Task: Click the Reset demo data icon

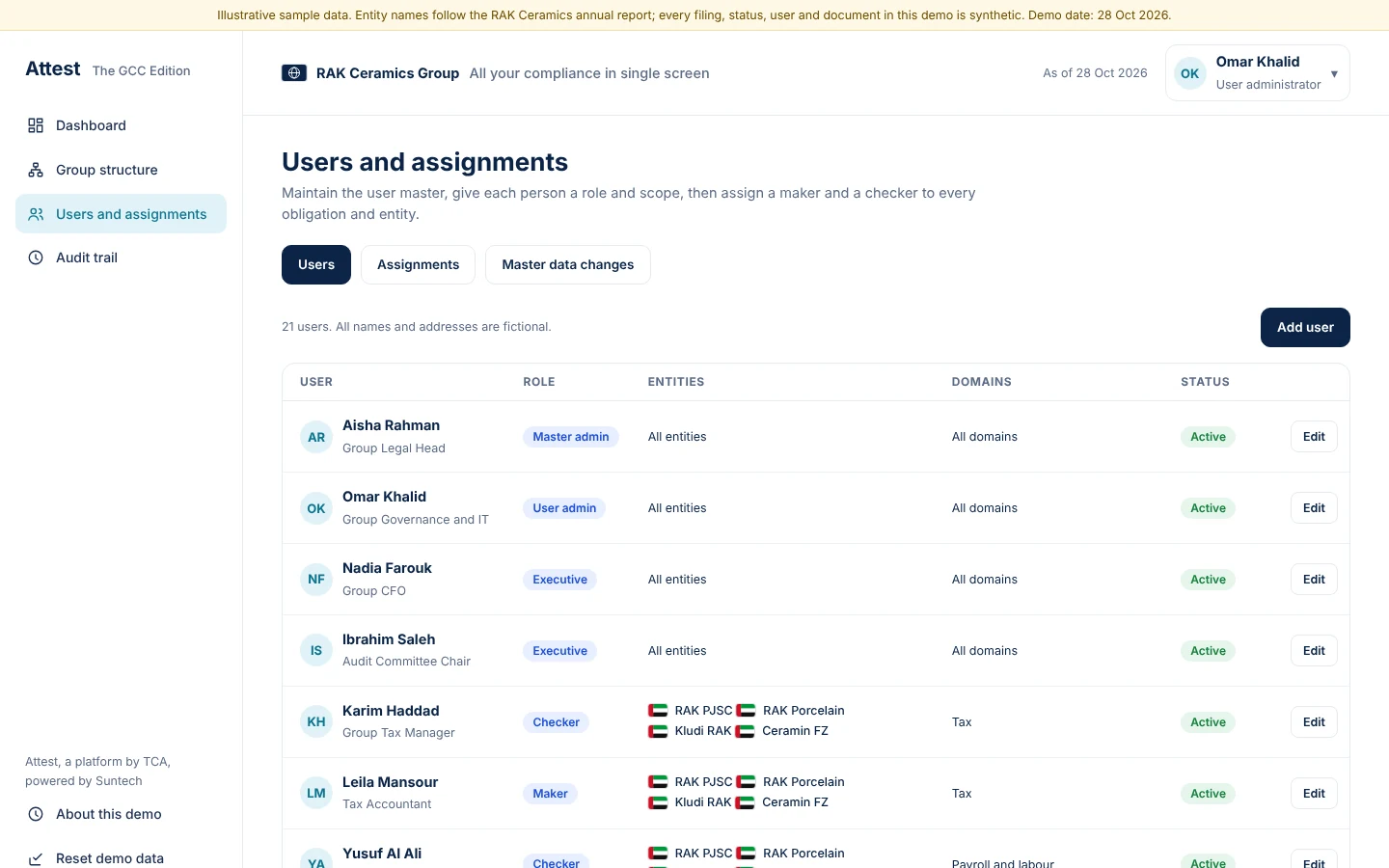Action: coord(36,858)
